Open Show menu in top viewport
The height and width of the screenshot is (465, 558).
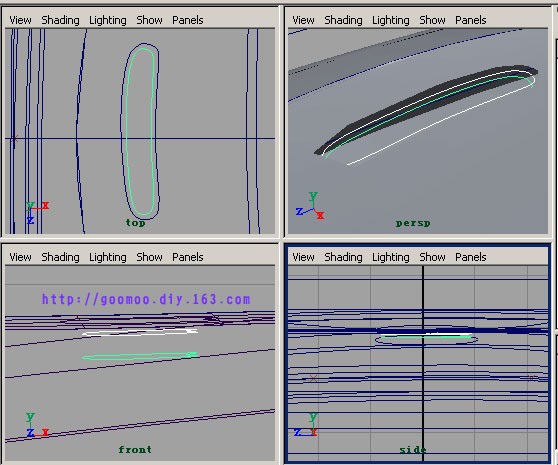[x=149, y=20]
